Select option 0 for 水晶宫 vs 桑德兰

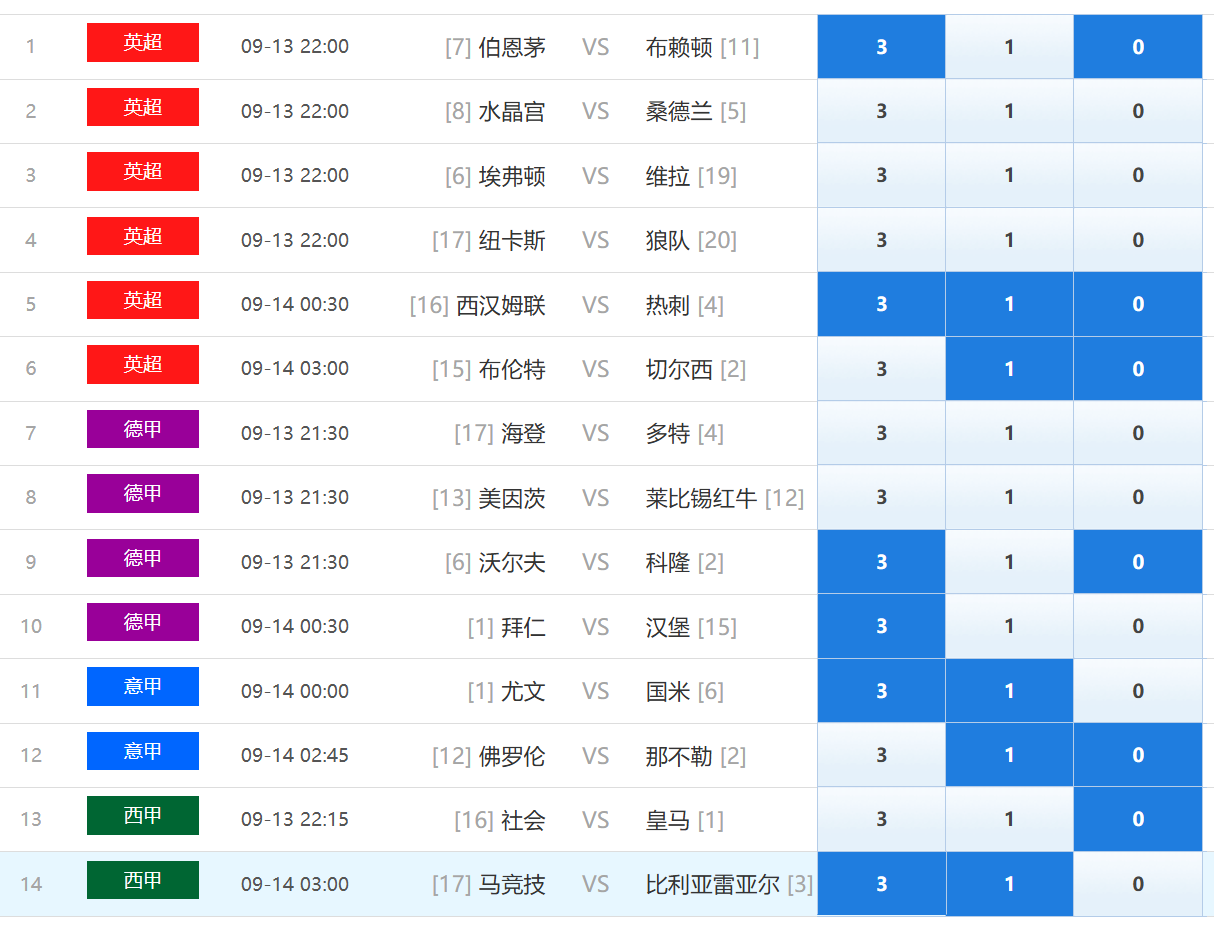[x=1138, y=111]
